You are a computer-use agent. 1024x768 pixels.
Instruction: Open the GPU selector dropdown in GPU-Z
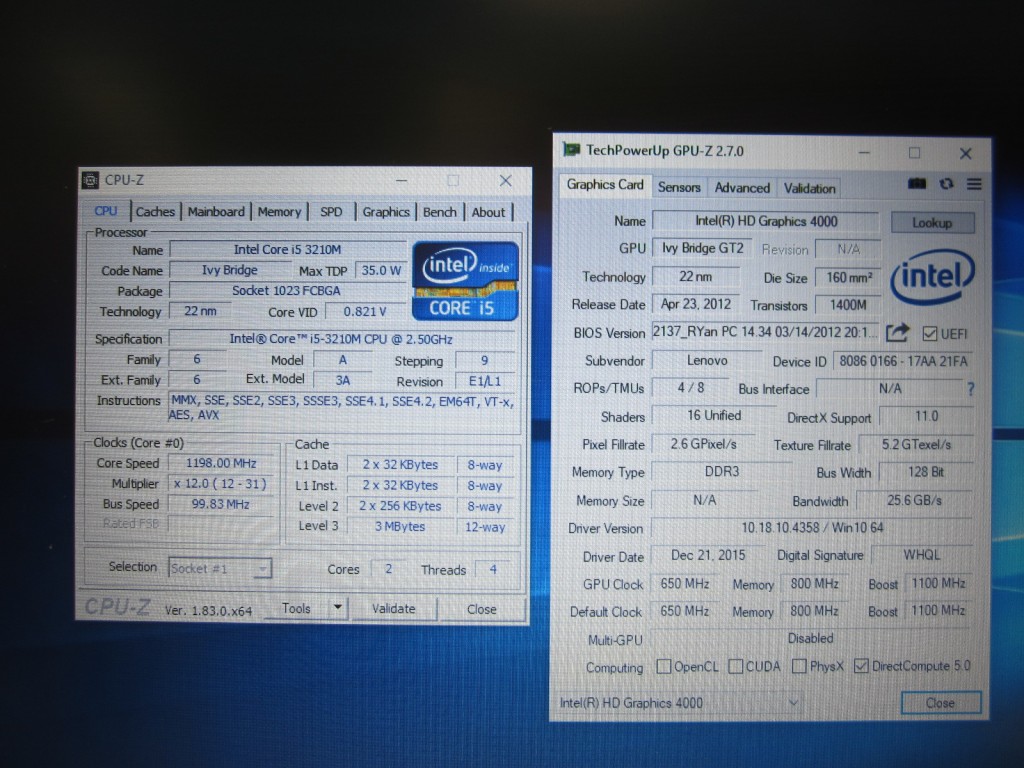(680, 703)
